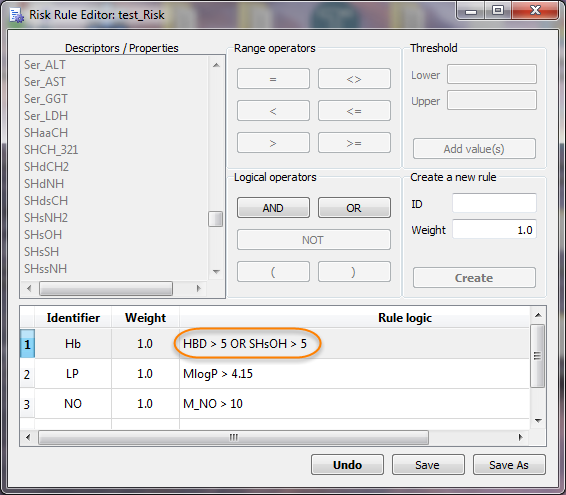Click the equals range operator button
This screenshot has height=495, width=566.
tap(273, 79)
